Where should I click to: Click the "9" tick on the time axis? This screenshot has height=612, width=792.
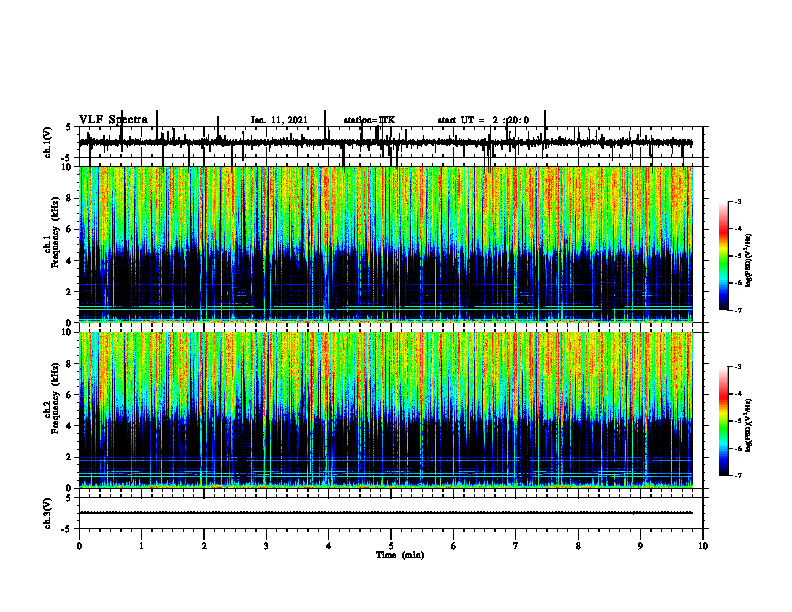(x=640, y=546)
